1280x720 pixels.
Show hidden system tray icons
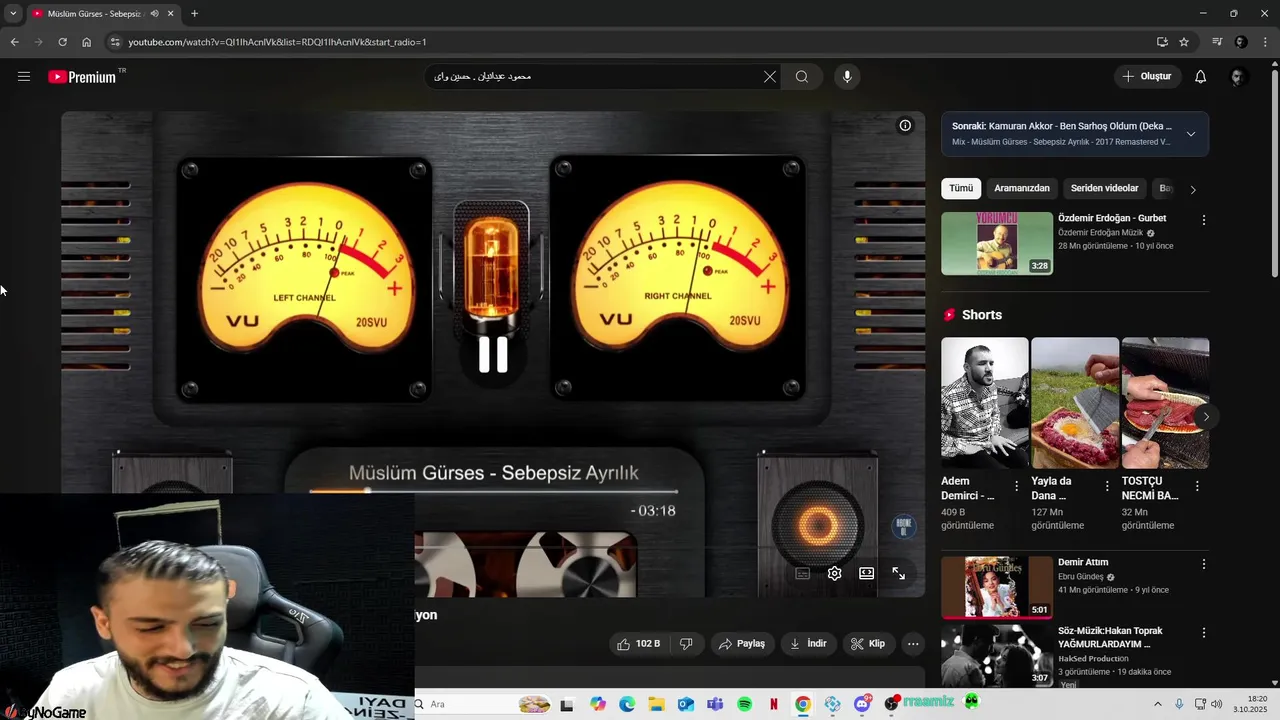pyautogui.click(x=1158, y=704)
